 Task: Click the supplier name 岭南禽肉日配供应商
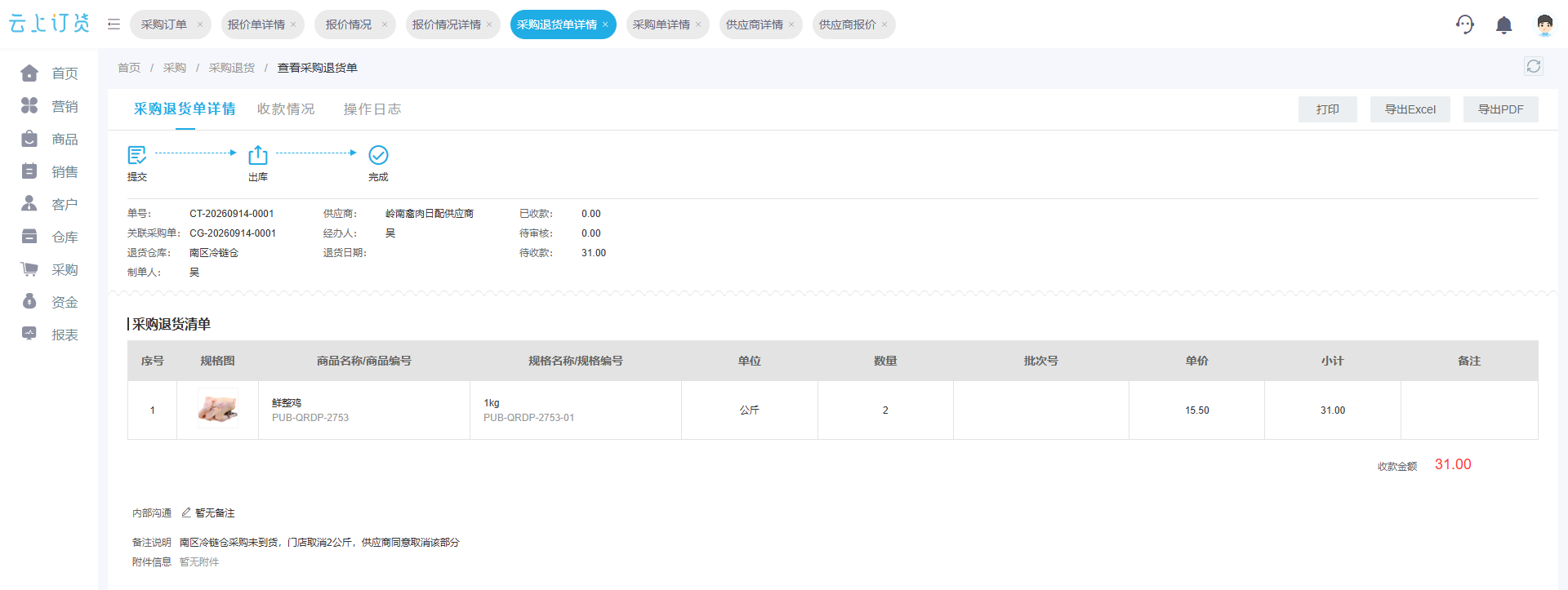430,214
